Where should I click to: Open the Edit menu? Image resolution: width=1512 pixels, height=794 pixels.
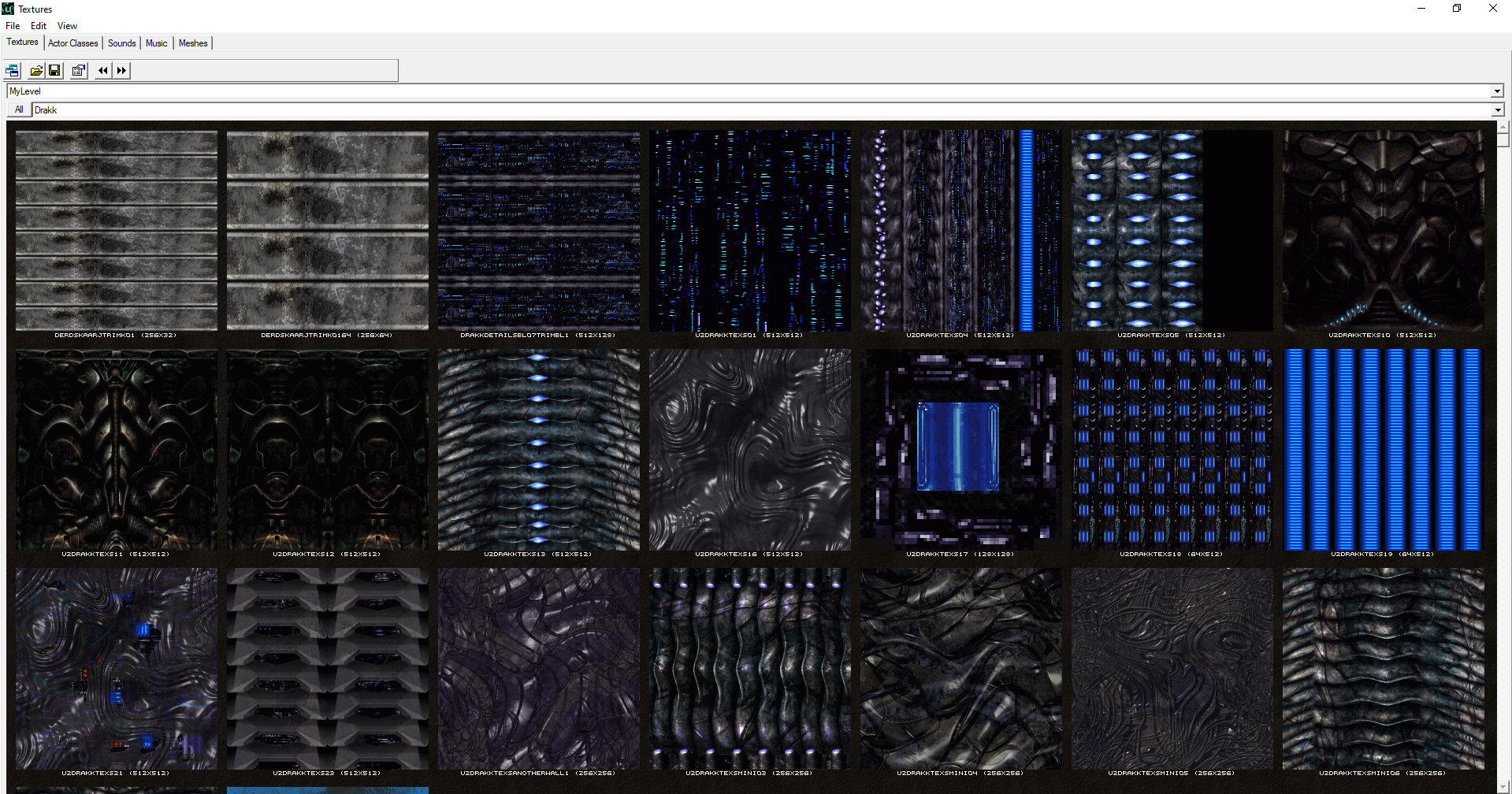click(x=39, y=26)
